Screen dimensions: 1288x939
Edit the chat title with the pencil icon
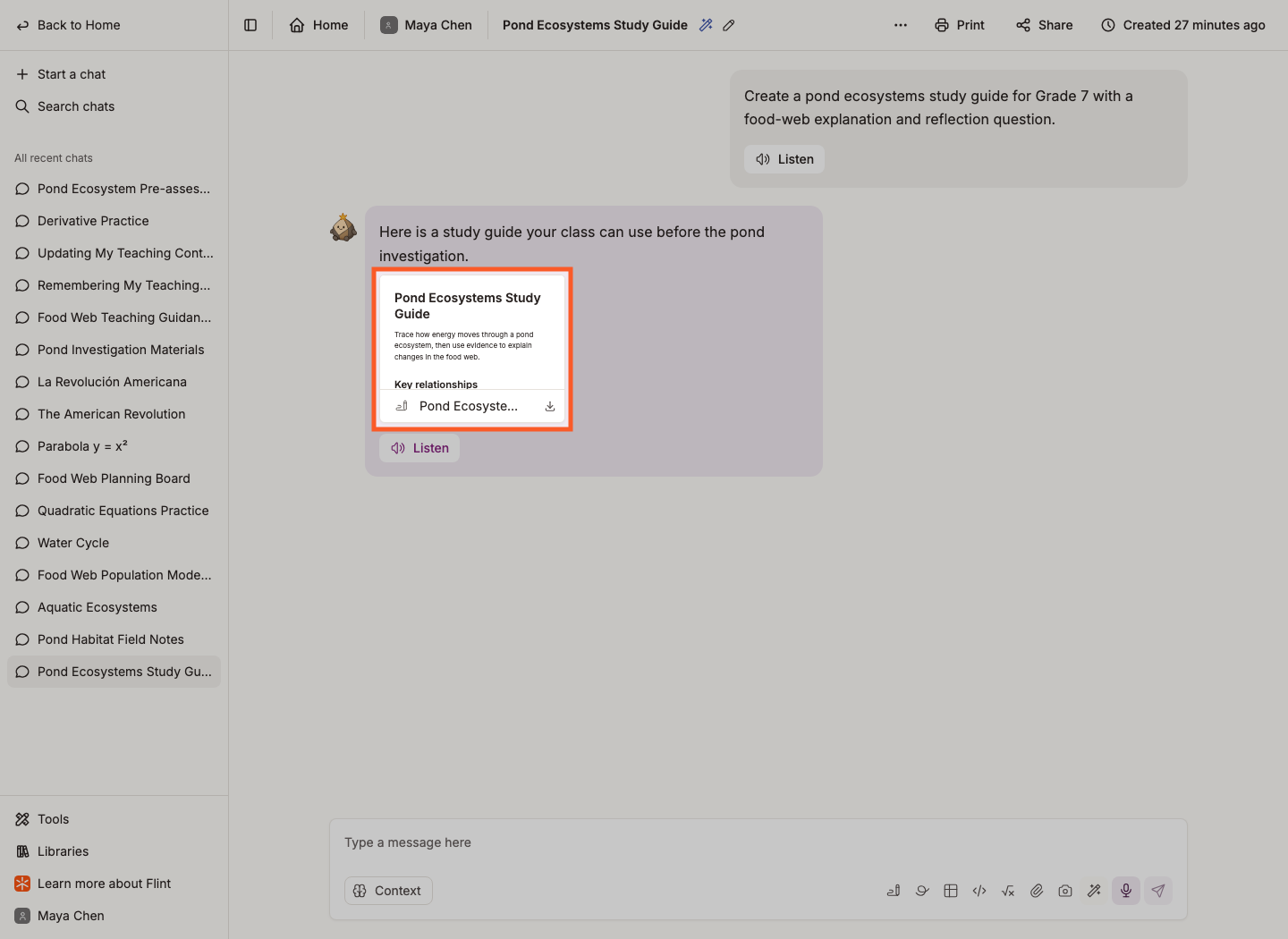pyautogui.click(x=729, y=25)
